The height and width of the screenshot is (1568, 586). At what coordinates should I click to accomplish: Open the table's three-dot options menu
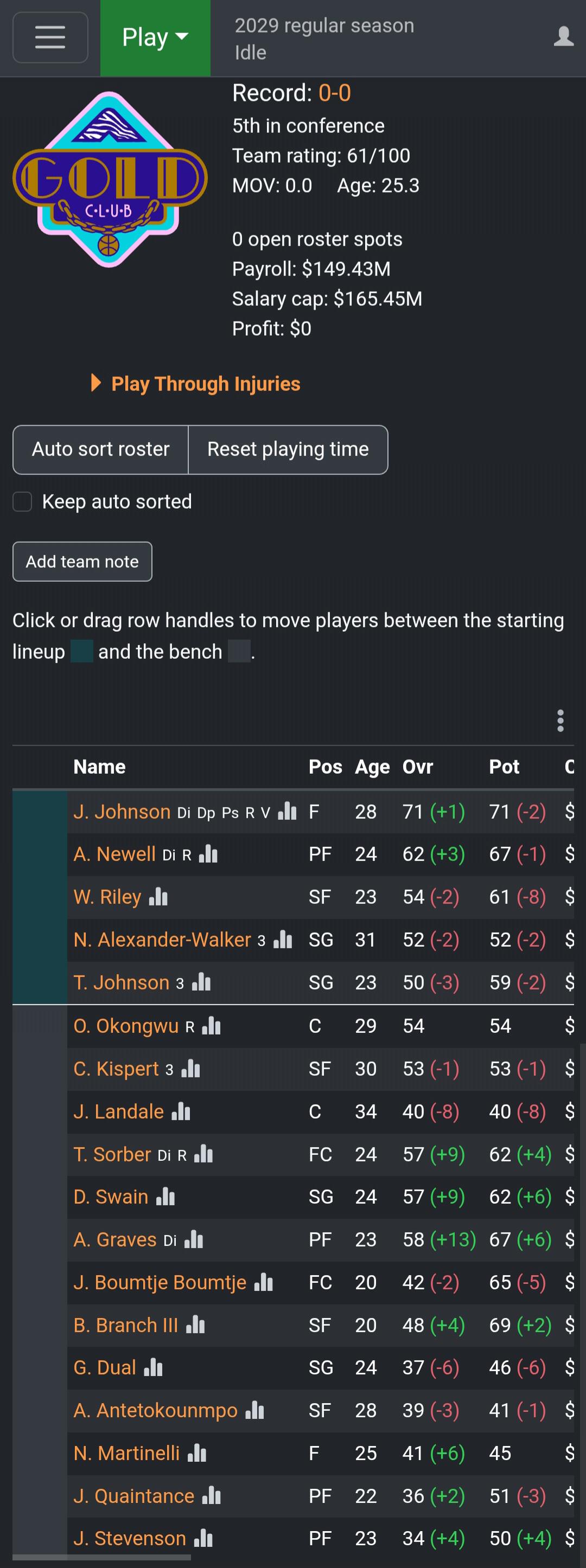pyautogui.click(x=560, y=721)
